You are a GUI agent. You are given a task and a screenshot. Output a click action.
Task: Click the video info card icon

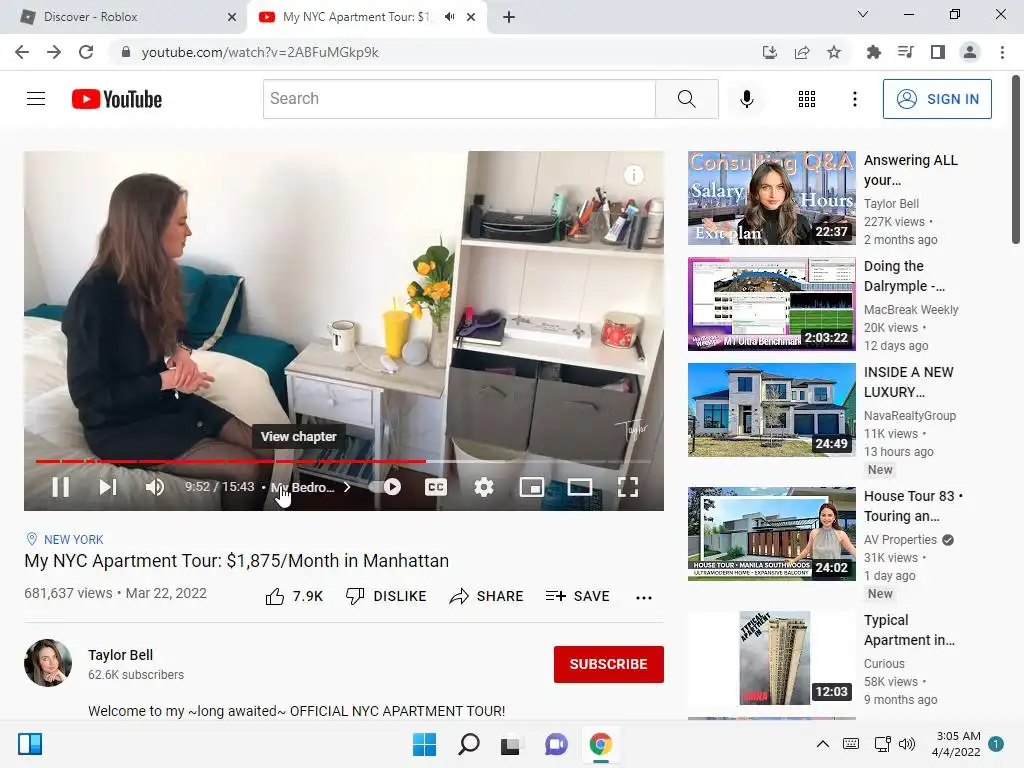coord(633,175)
